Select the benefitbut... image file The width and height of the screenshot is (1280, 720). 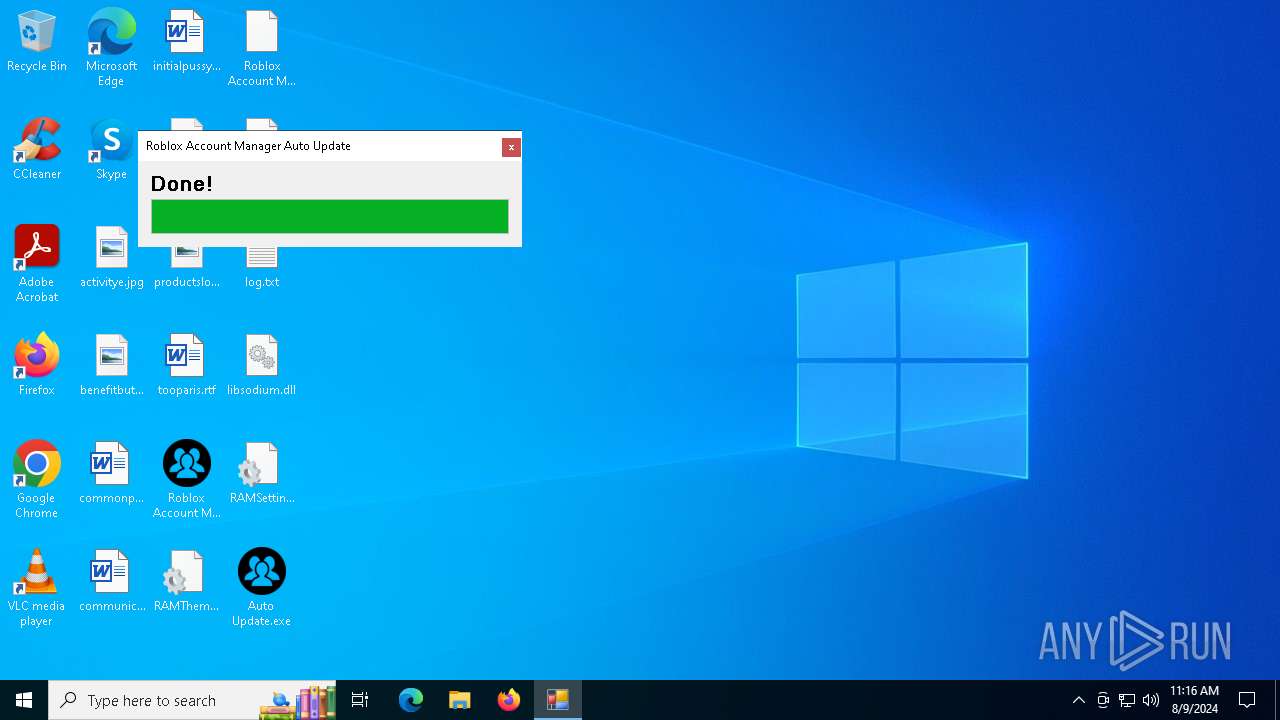(x=111, y=366)
